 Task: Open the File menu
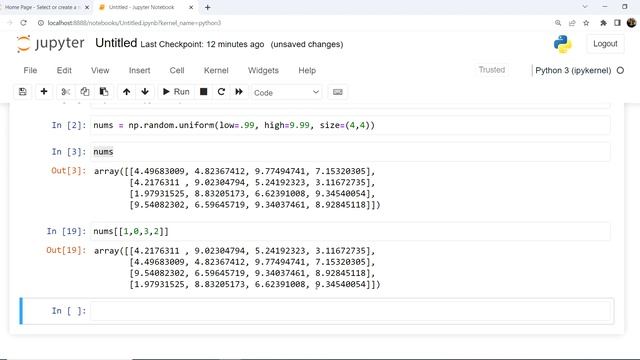coord(30,70)
